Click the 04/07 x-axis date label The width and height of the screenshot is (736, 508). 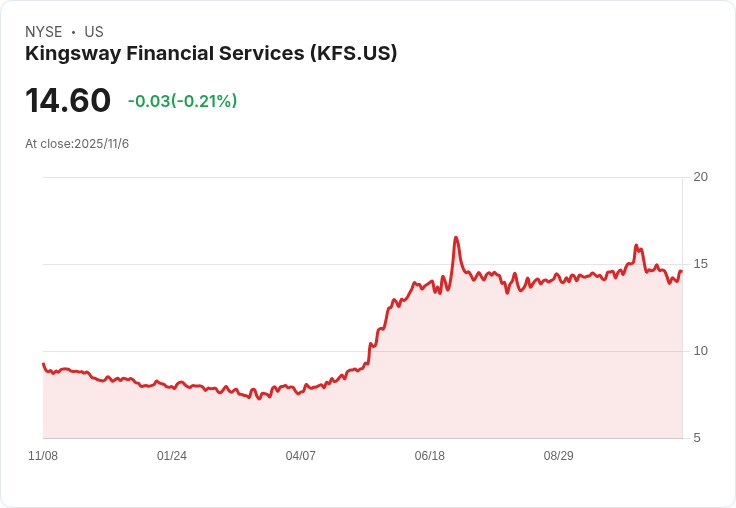pos(300,455)
